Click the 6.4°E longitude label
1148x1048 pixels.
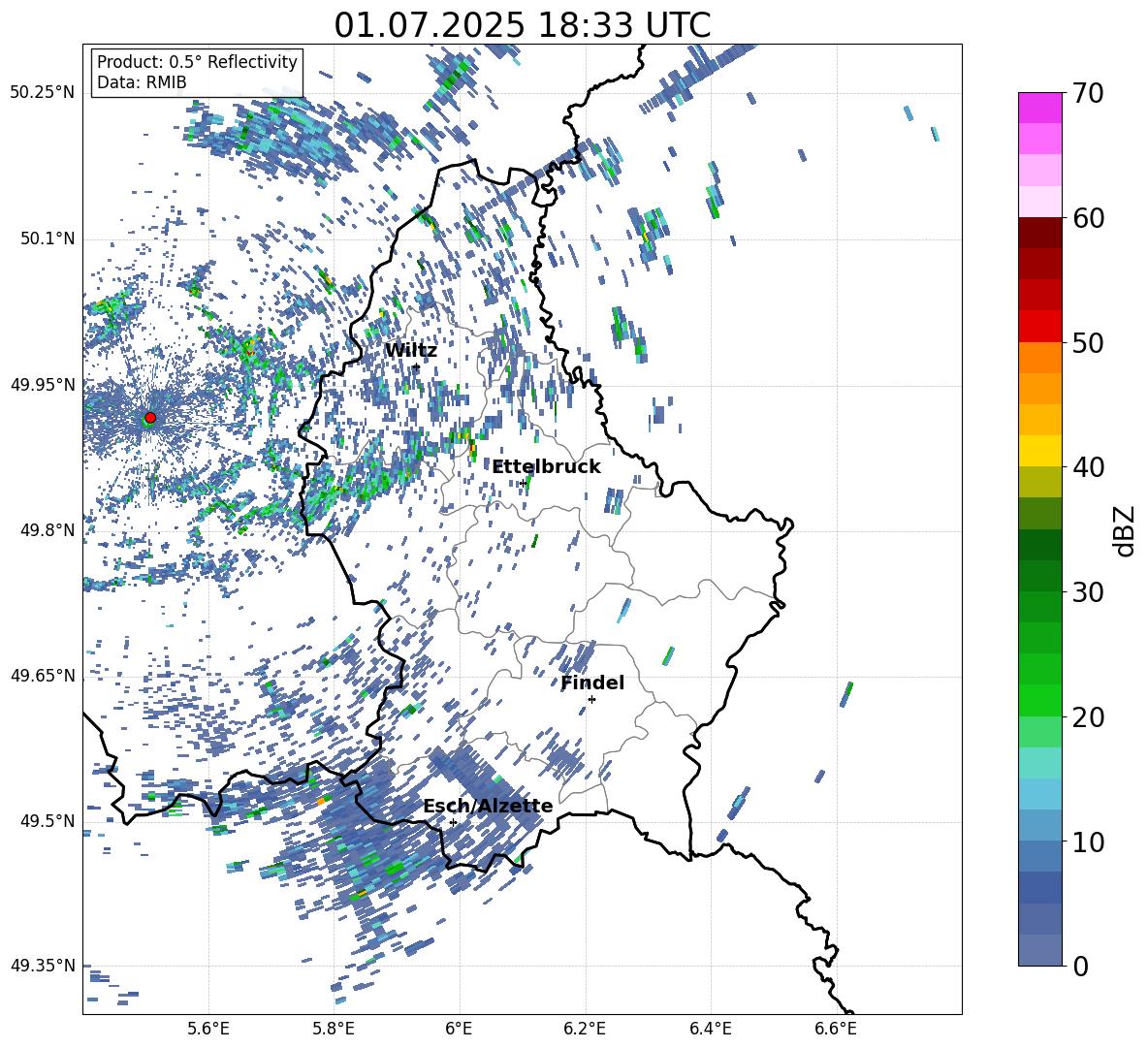point(711,1029)
